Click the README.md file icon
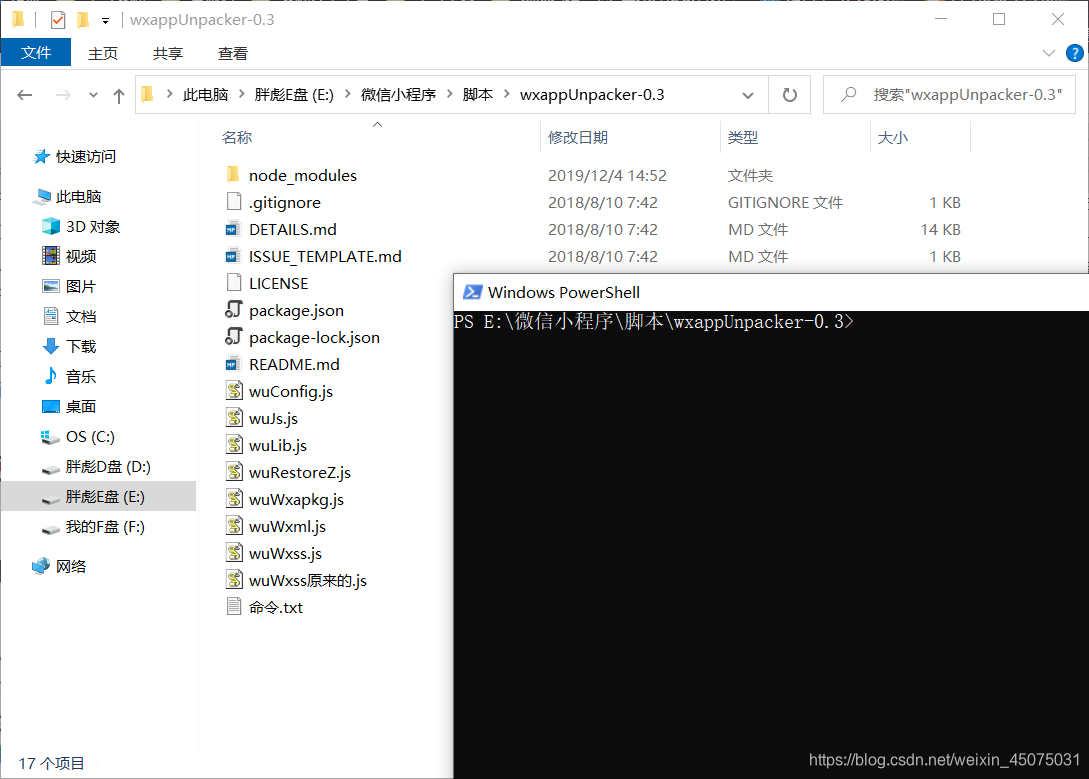 [233, 364]
